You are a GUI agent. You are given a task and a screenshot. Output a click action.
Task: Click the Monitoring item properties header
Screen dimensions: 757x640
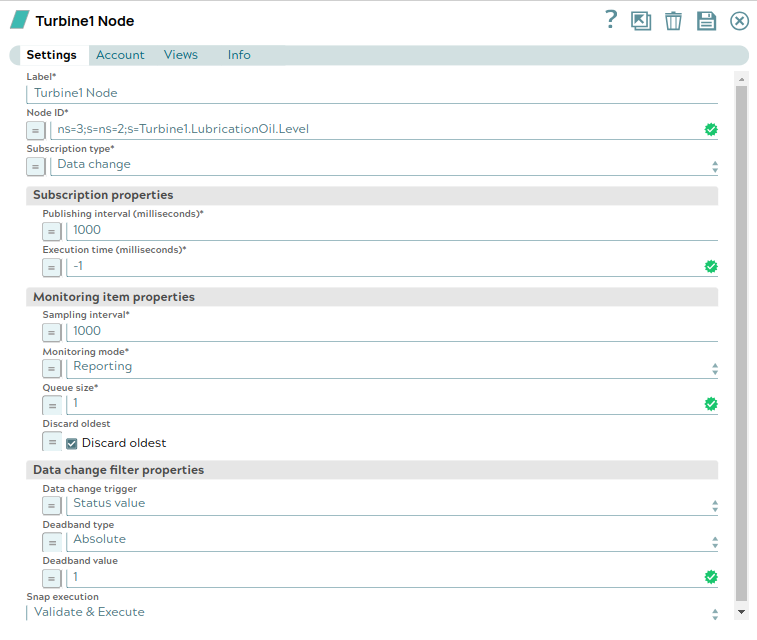point(372,297)
